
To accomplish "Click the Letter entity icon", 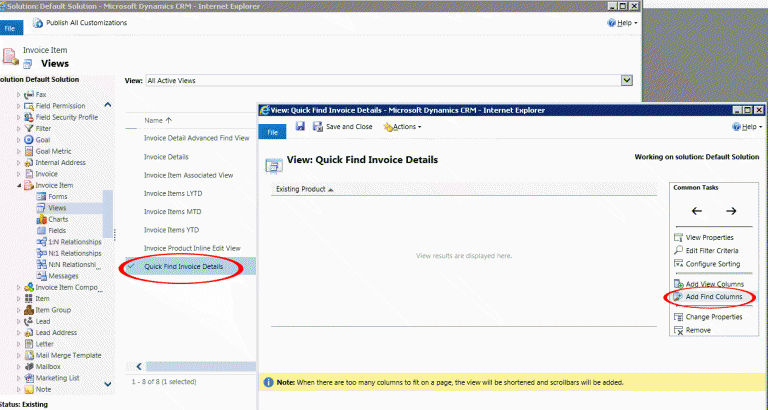I will 29,344.
